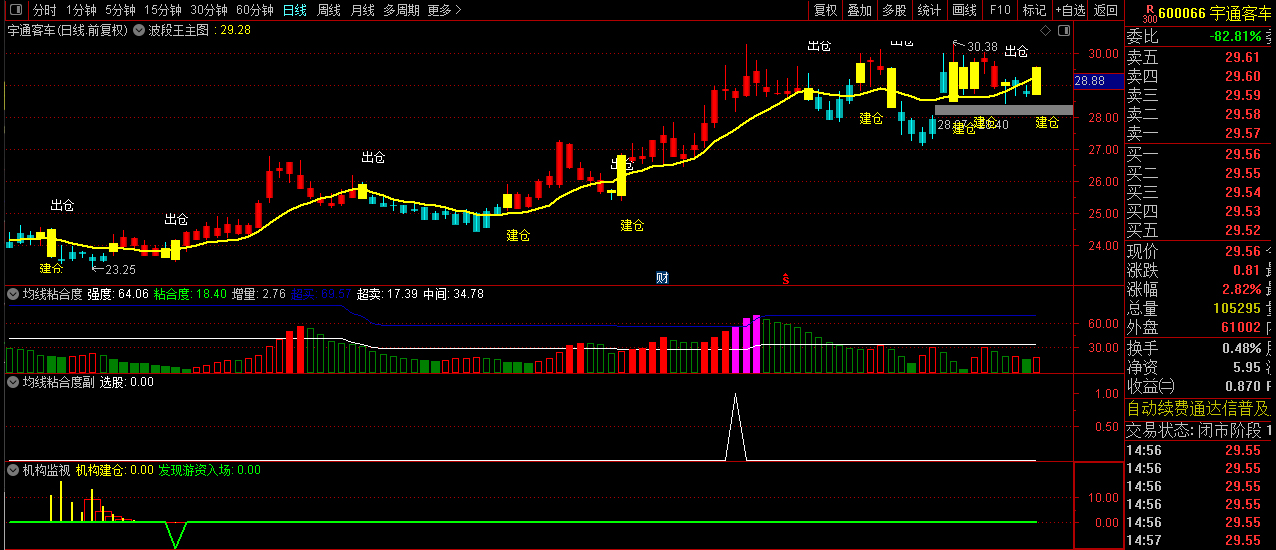Open the 画线 drawing tools
1276x550 pixels.
[x=964, y=10]
